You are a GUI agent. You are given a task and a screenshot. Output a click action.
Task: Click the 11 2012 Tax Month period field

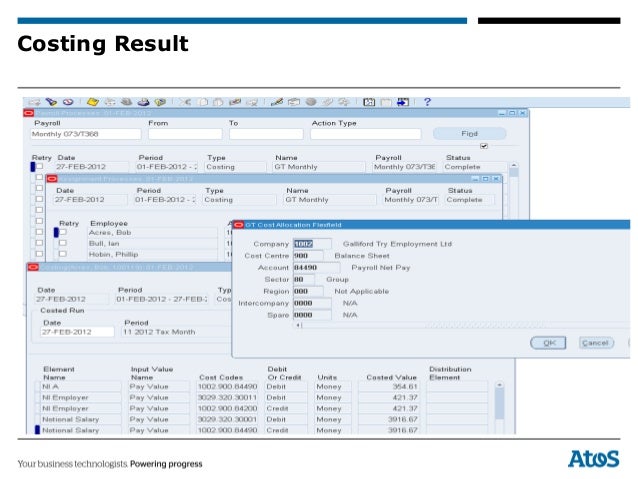175,332
